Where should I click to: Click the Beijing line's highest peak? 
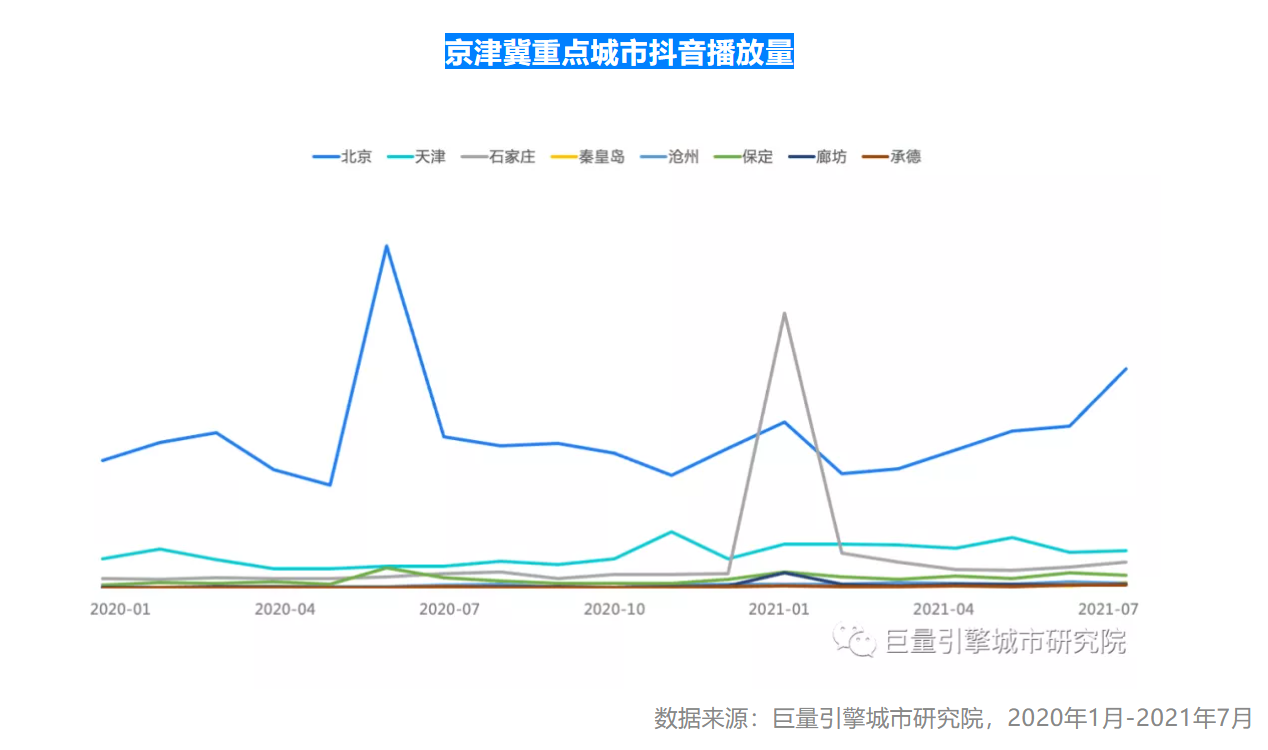tap(386, 246)
